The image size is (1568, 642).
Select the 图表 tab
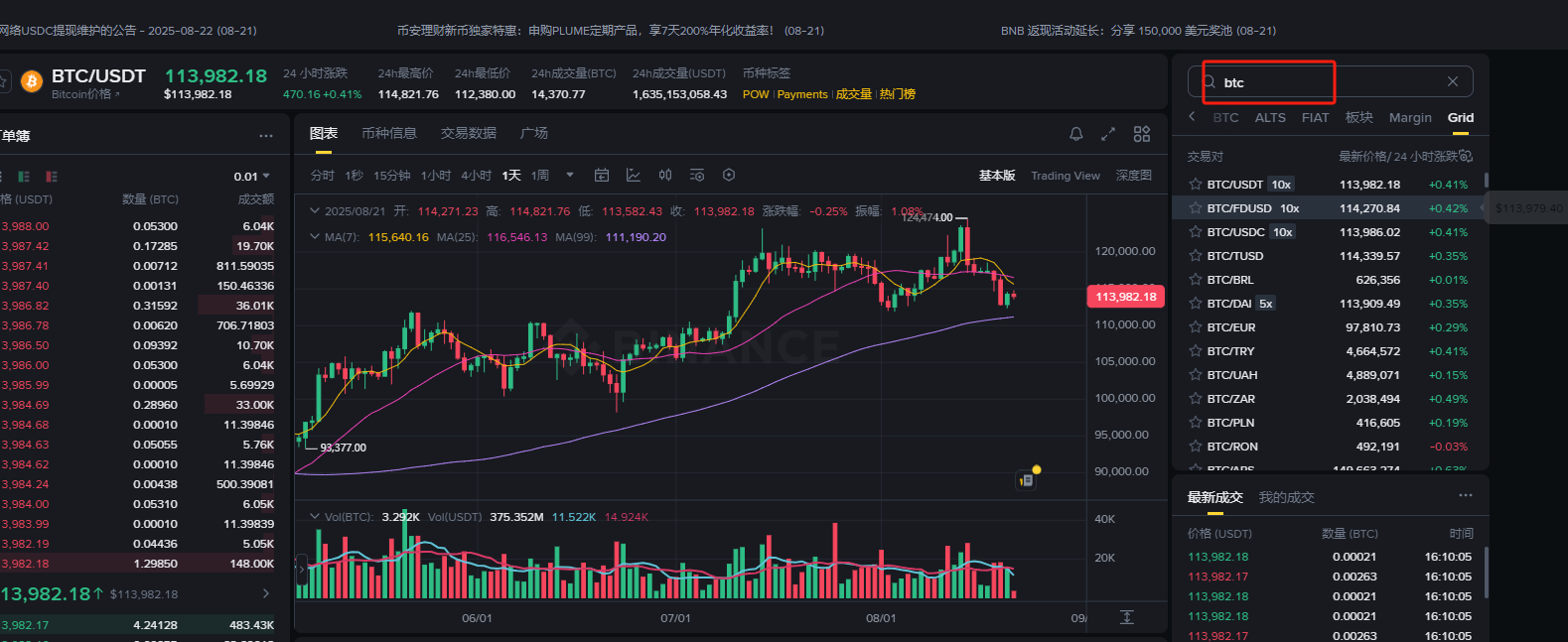tap(324, 133)
